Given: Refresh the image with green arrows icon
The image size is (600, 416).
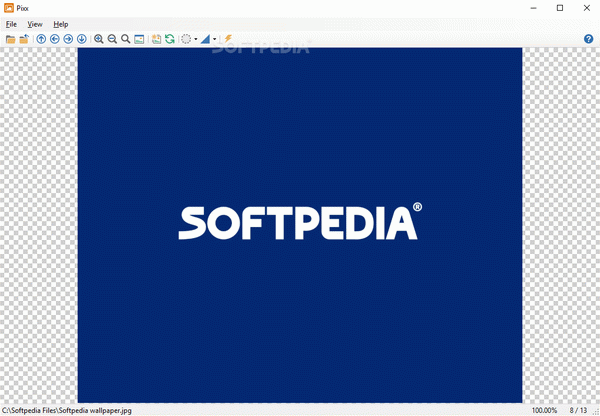Looking at the screenshot, I should tap(170, 39).
